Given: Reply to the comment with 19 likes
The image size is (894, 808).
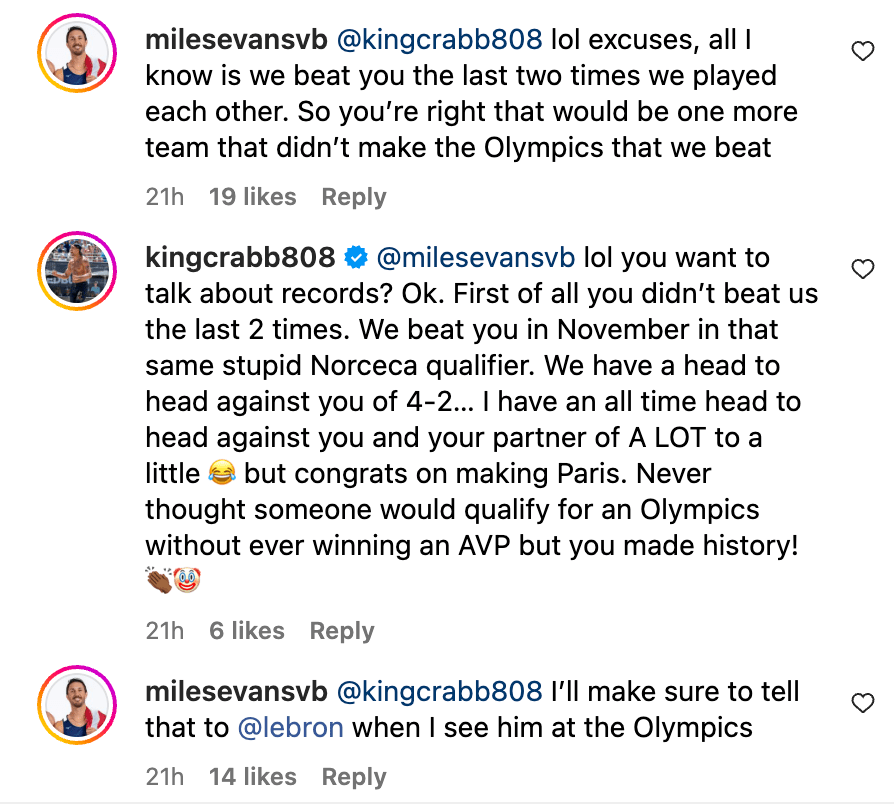Looking at the screenshot, I should tap(354, 197).
